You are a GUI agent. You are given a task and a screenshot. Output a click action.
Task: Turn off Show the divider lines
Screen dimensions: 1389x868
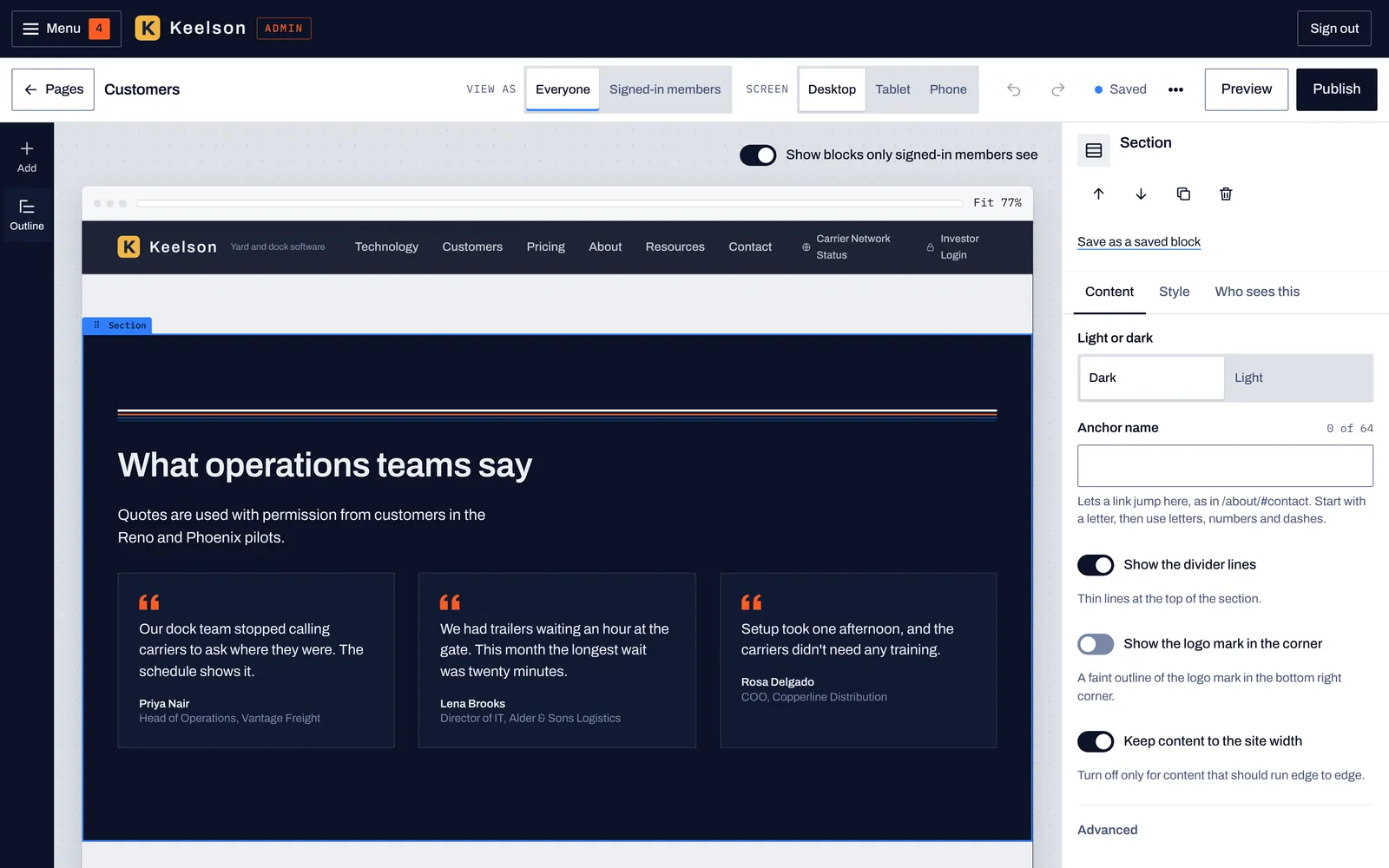pos(1096,565)
